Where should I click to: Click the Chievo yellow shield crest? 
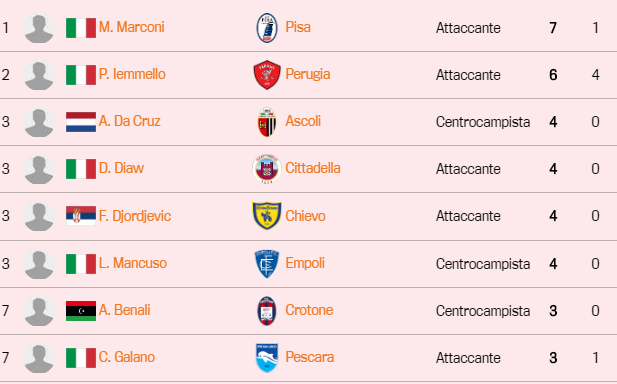click(x=267, y=216)
